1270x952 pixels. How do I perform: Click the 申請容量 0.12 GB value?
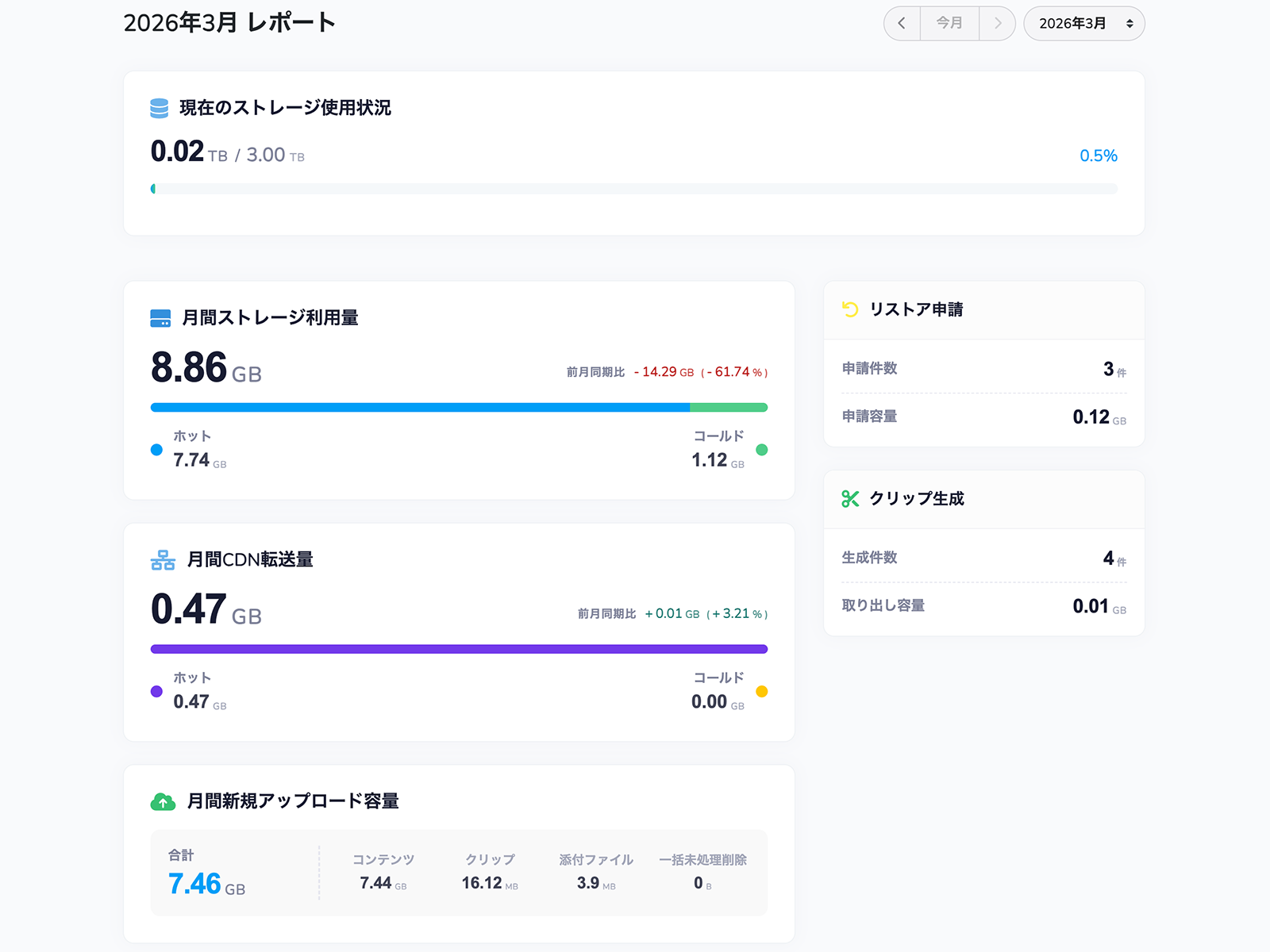(1099, 417)
